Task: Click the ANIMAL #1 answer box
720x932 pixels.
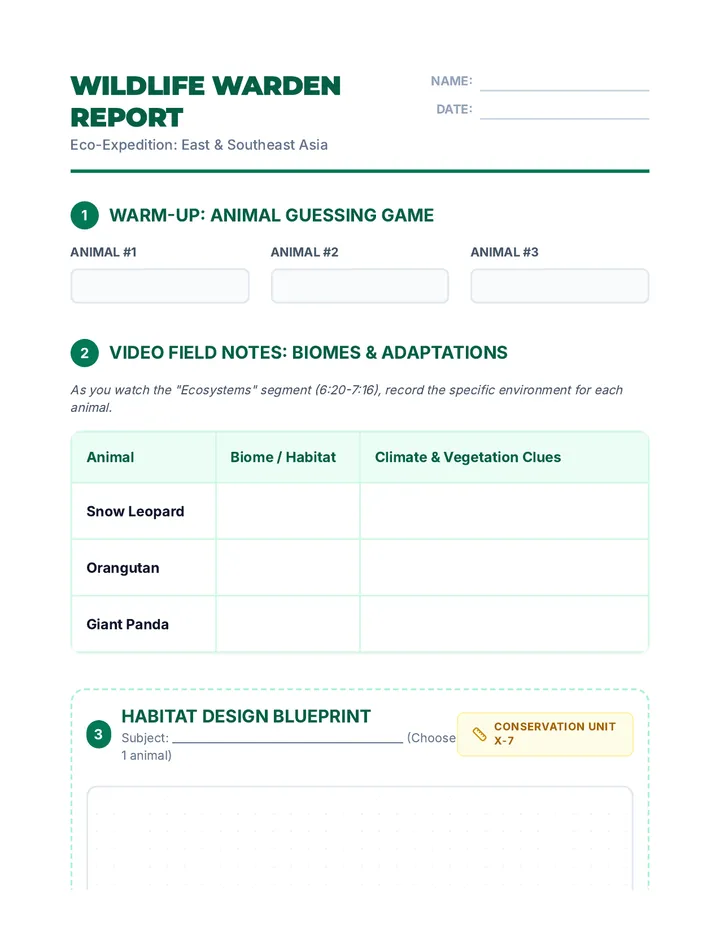Action: click(x=160, y=286)
